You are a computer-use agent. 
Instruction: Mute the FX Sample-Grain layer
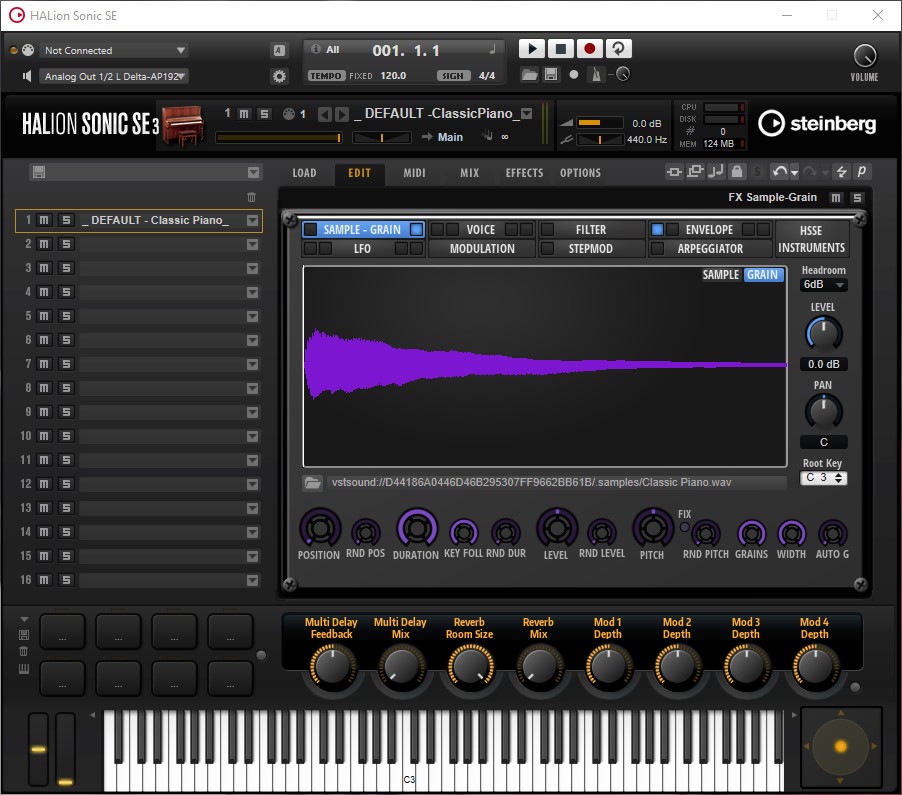[836, 198]
